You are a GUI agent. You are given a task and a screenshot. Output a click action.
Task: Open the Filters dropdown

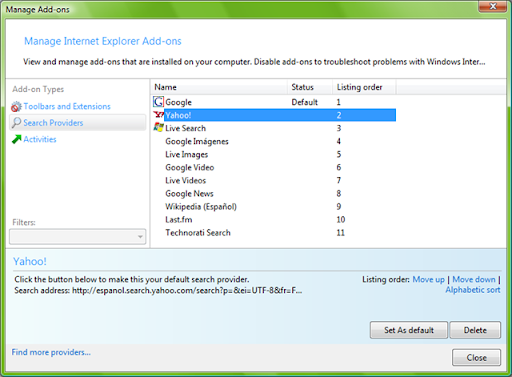[x=78, y=237]
